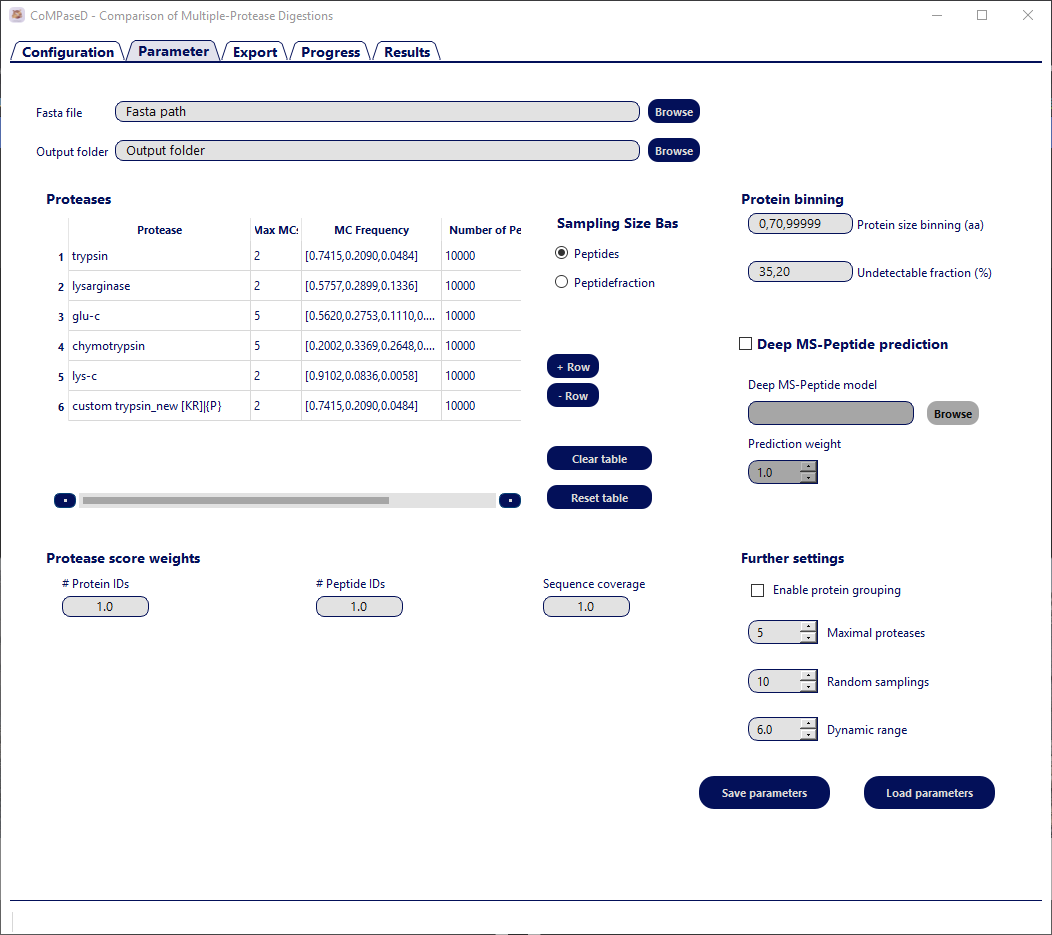This screenshot has height=935, width=1052.
Task: Click the right arrow of the protease table scrollbar
Action: pyautogui.click(x=510, y=500)
